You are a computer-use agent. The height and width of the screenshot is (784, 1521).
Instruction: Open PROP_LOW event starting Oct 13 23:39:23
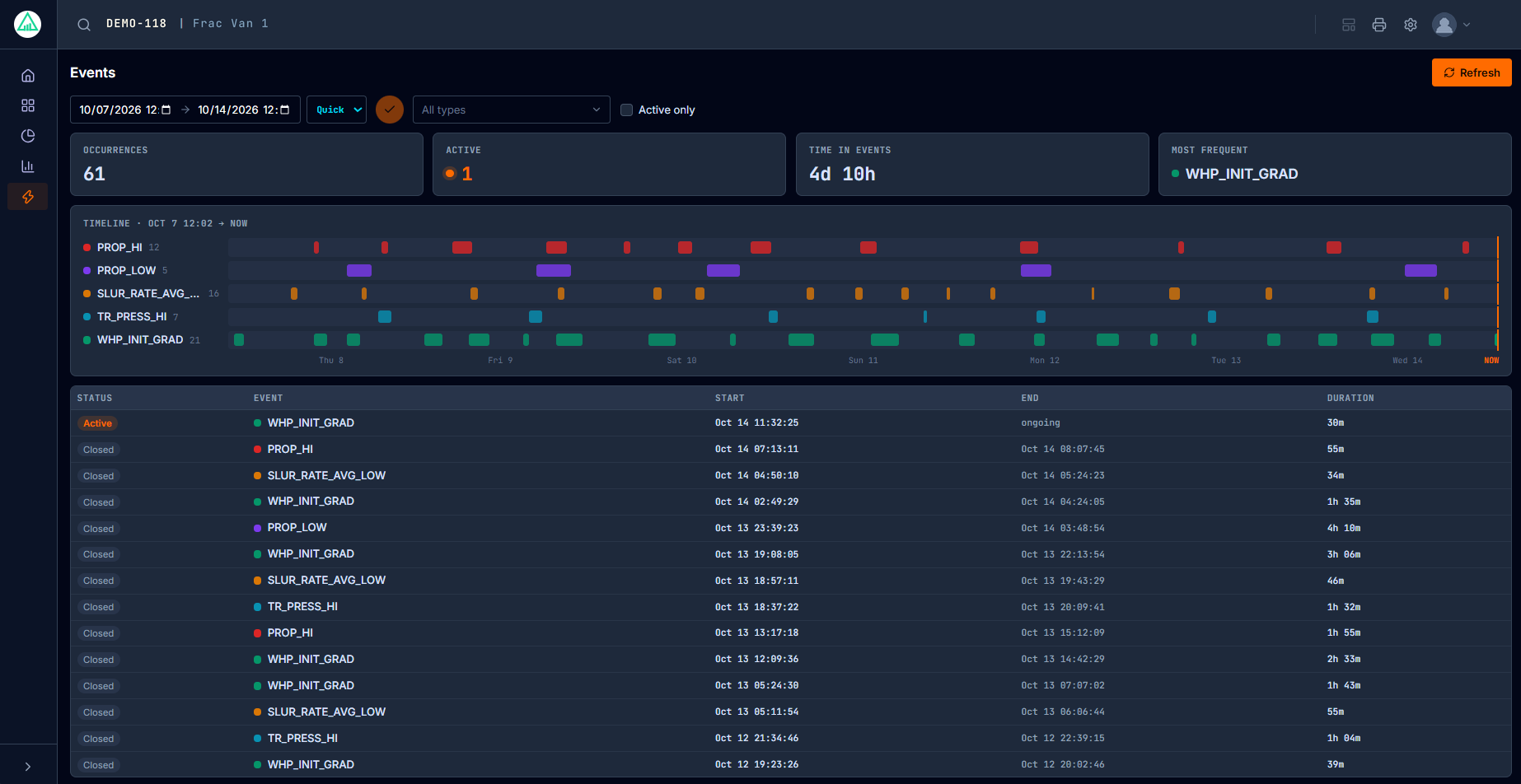point(790,528)
